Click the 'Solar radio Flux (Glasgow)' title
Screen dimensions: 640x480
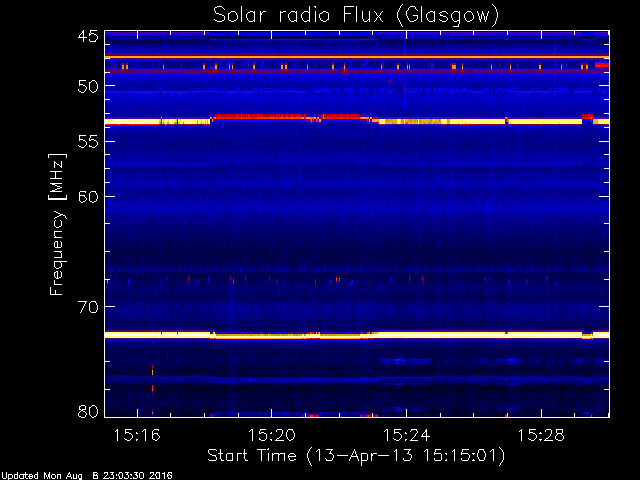[356, 16]
